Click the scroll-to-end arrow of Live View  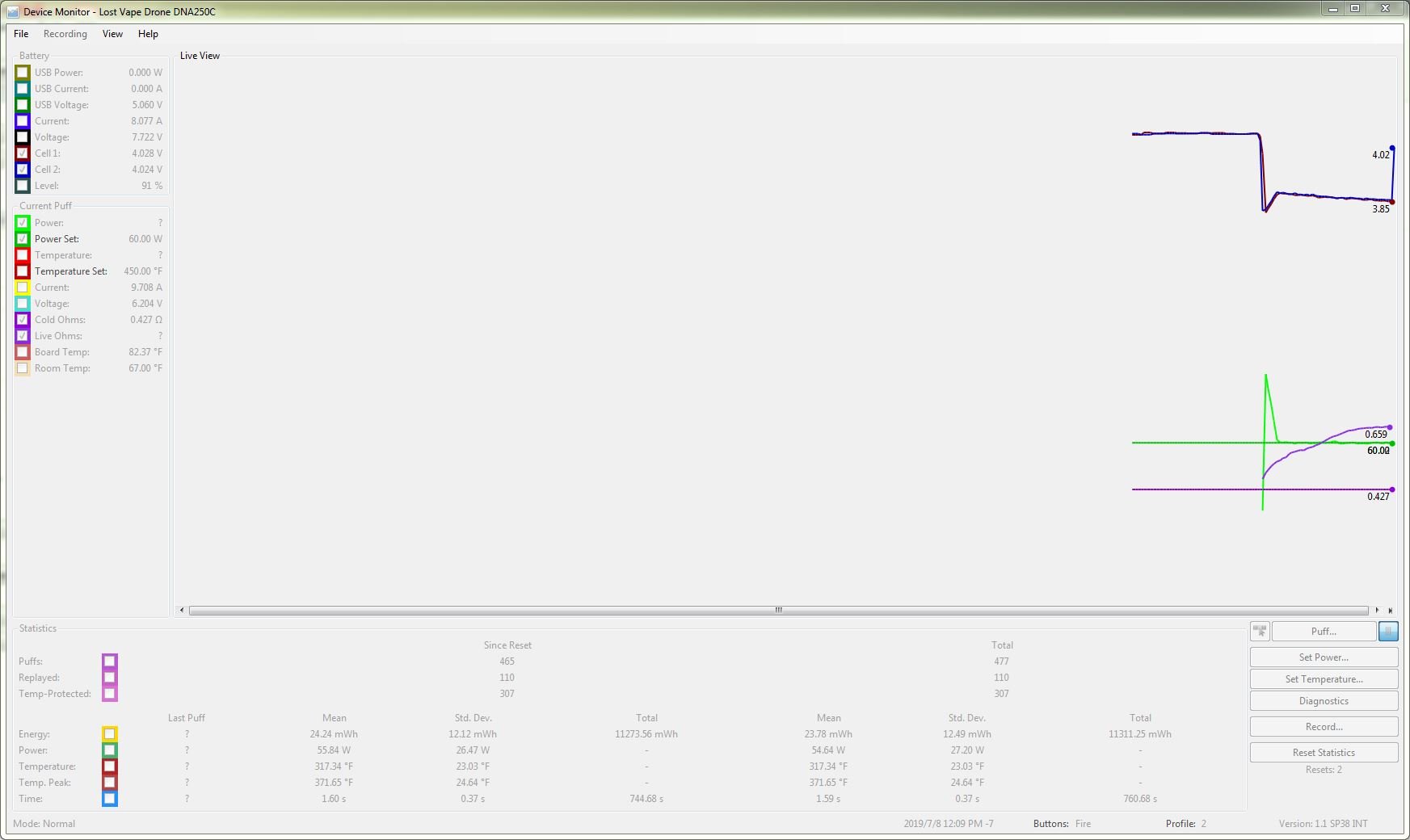click(1390, 611)
